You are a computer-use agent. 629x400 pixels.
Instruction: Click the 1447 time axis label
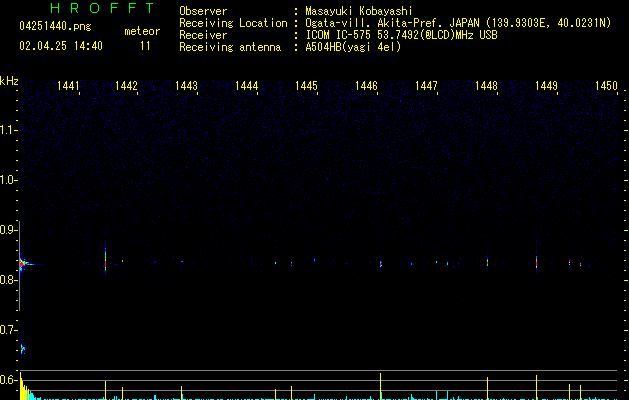pos(426,85)
